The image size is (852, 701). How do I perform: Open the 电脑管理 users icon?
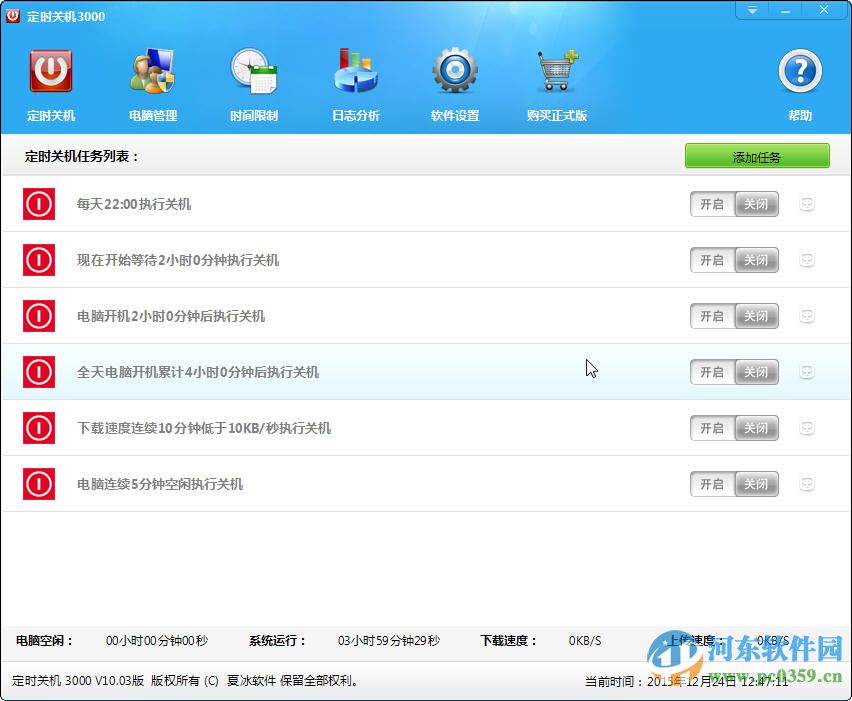[x=152, y=71]
